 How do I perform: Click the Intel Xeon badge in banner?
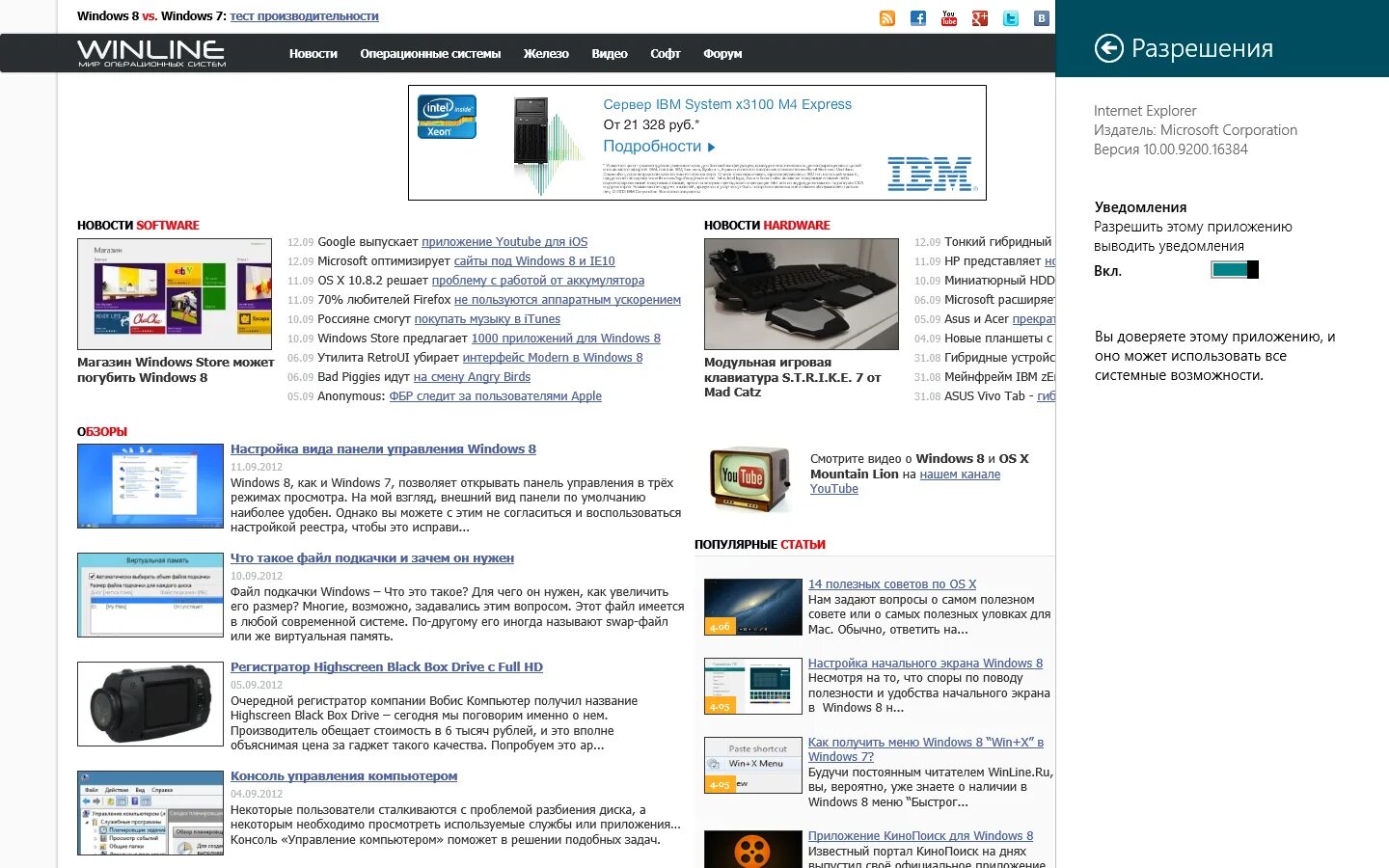tap(447, 117)
